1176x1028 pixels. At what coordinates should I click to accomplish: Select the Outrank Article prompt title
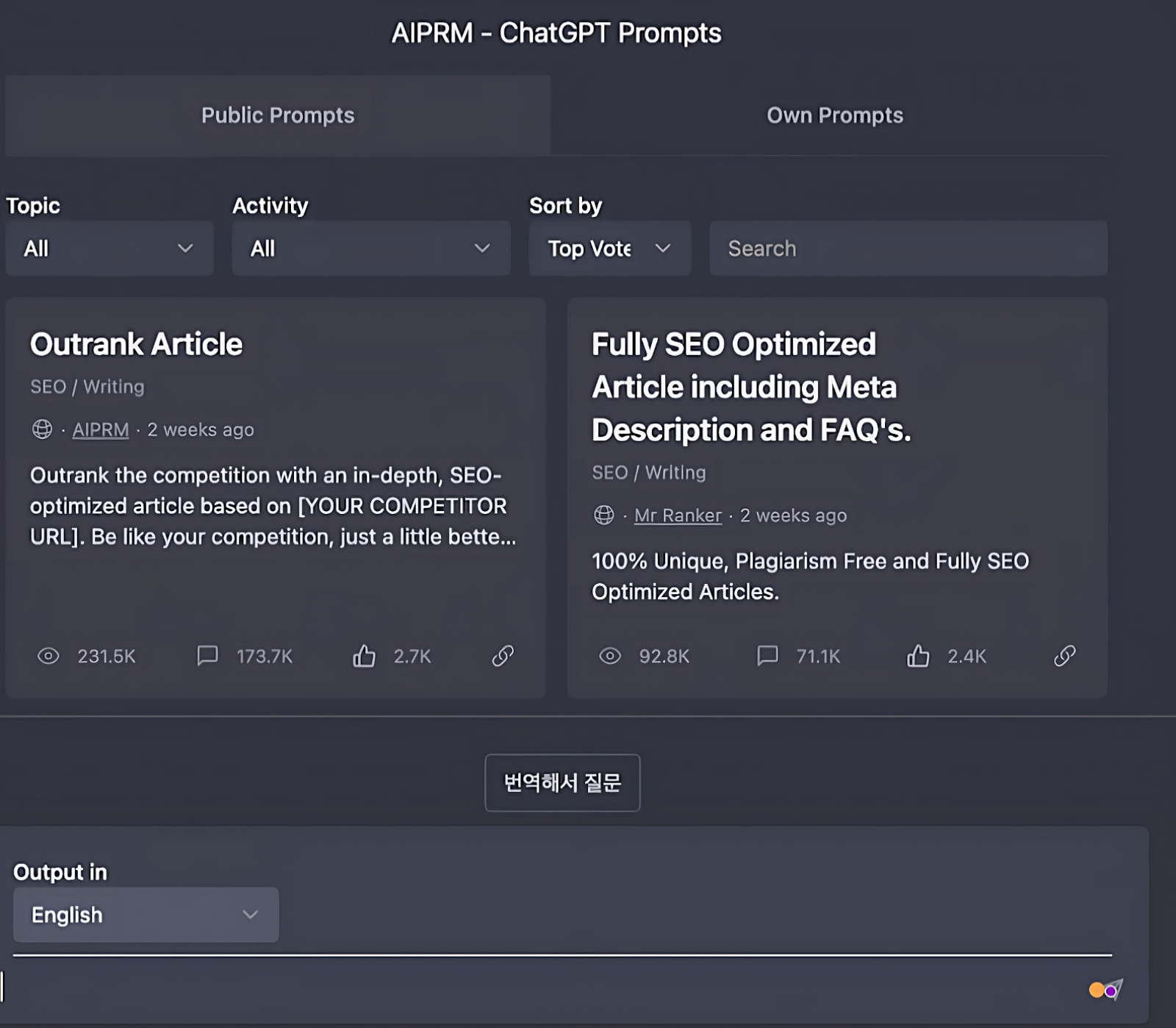tap(136, 344)
